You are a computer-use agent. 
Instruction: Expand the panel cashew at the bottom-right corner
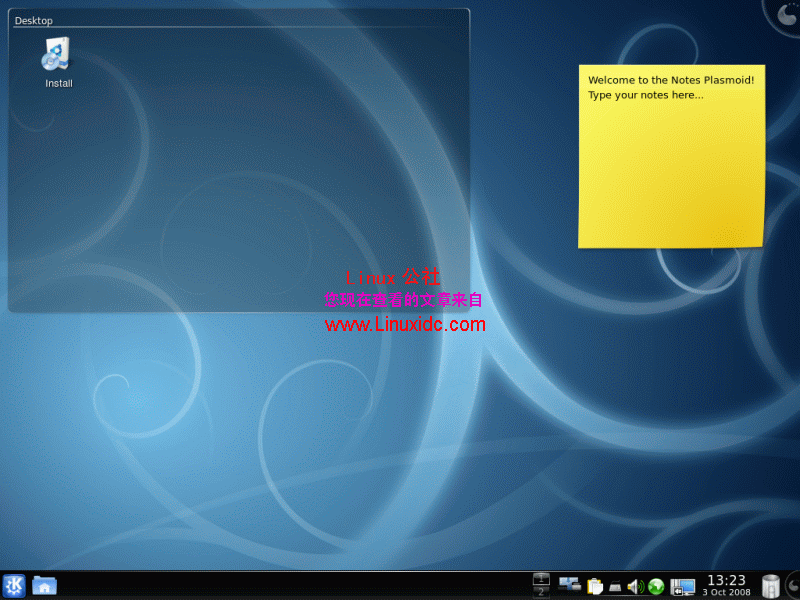(793, 583)
